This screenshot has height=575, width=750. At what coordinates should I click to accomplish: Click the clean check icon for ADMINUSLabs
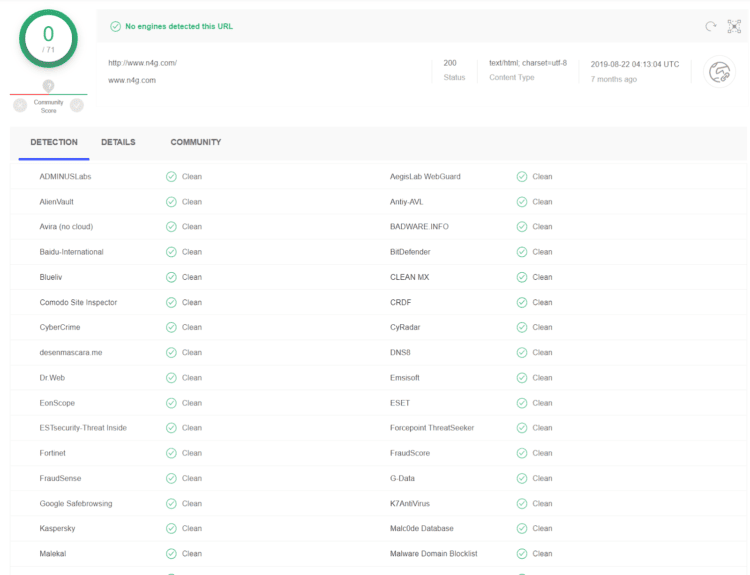[171, 177]
